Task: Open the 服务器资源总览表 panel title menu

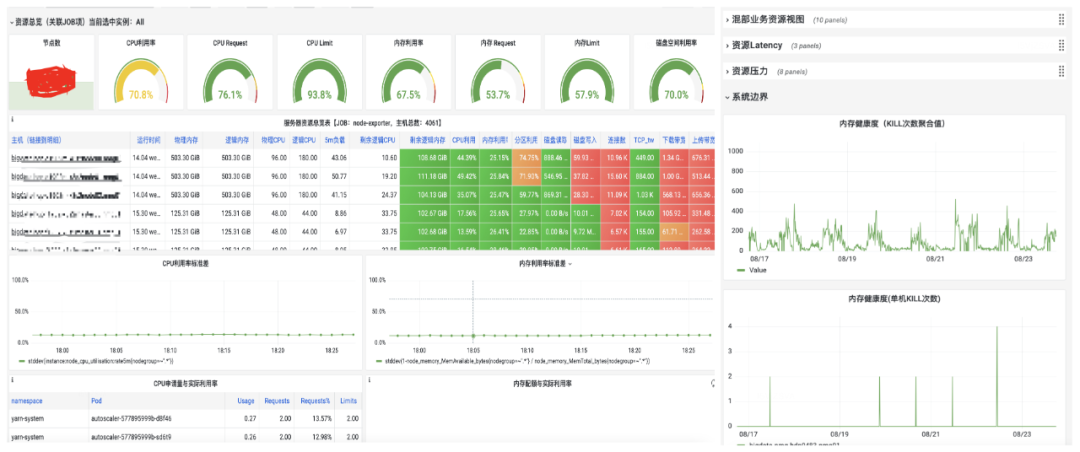Action: click(362, 122)
